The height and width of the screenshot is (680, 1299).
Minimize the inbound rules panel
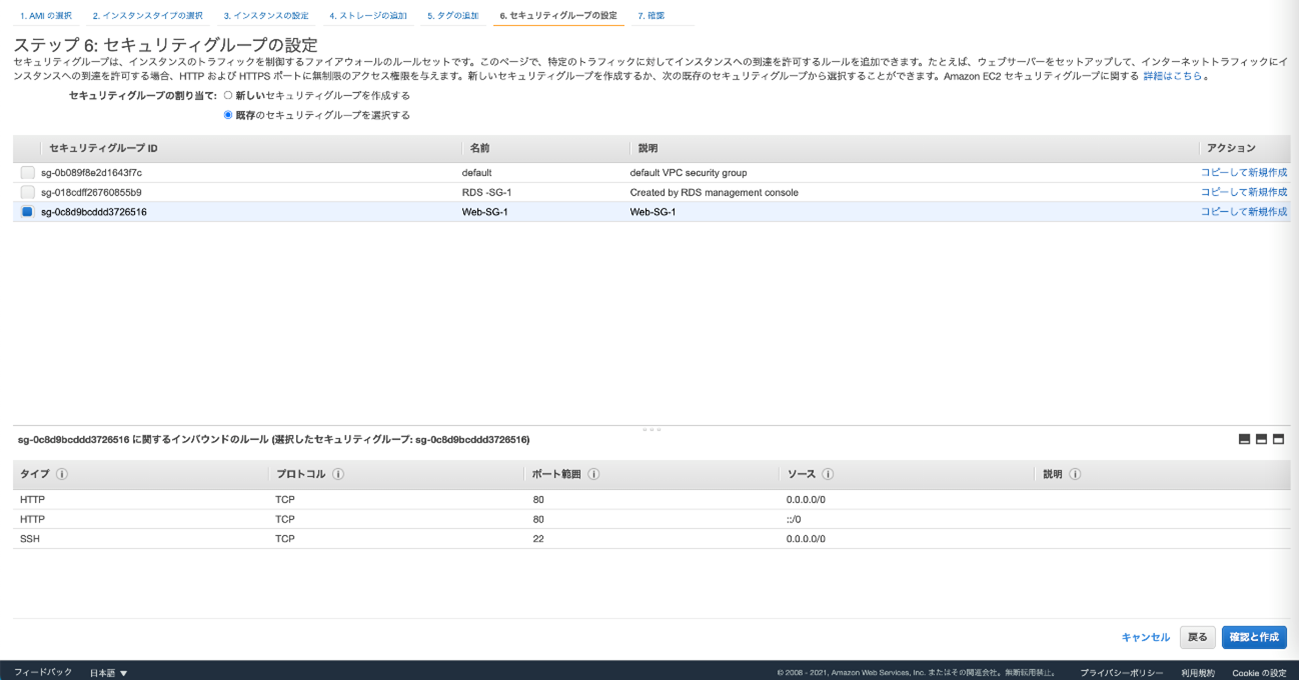(x=1244, y=439)
